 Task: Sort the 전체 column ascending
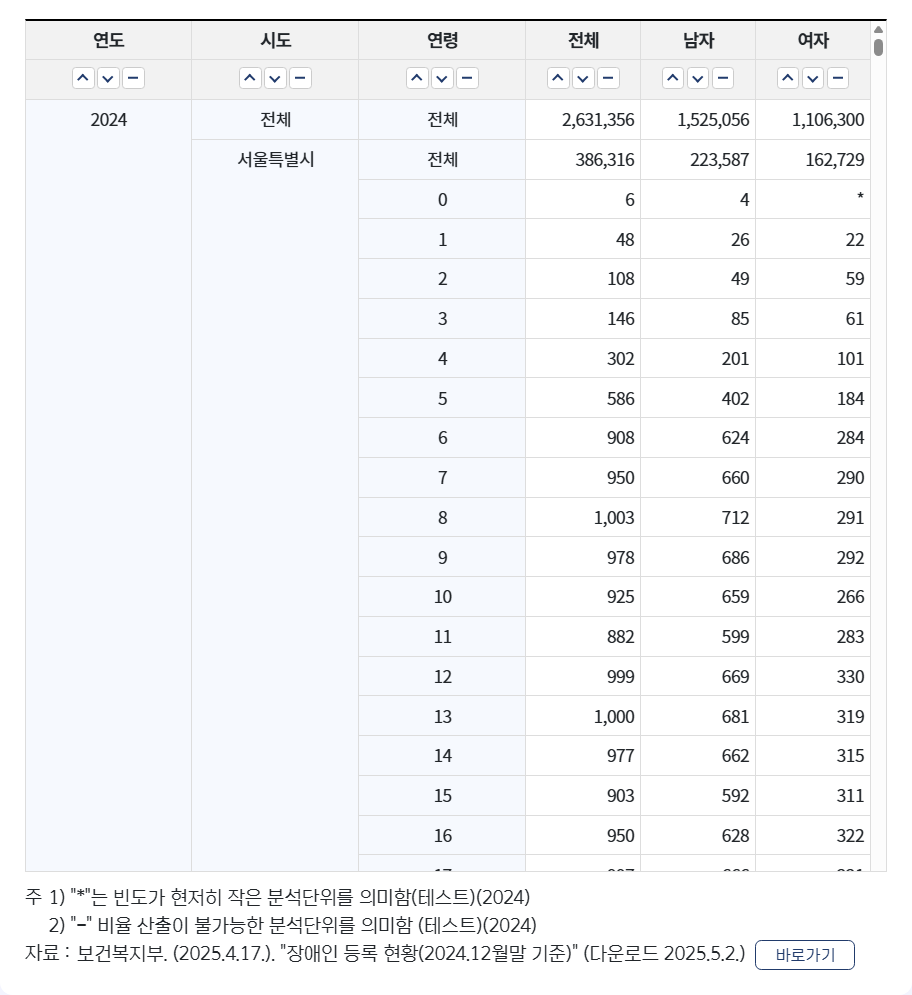[557, 77]
